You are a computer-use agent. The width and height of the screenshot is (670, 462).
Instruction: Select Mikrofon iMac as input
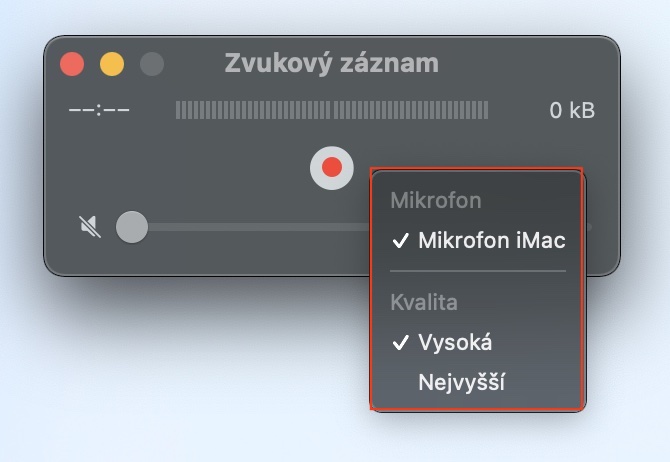click(478, 240)
